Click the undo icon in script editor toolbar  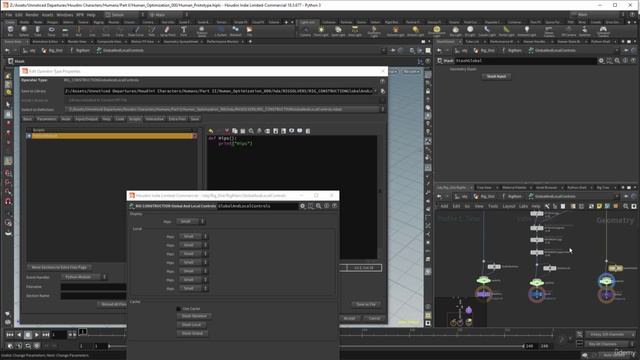click(211, 131)
